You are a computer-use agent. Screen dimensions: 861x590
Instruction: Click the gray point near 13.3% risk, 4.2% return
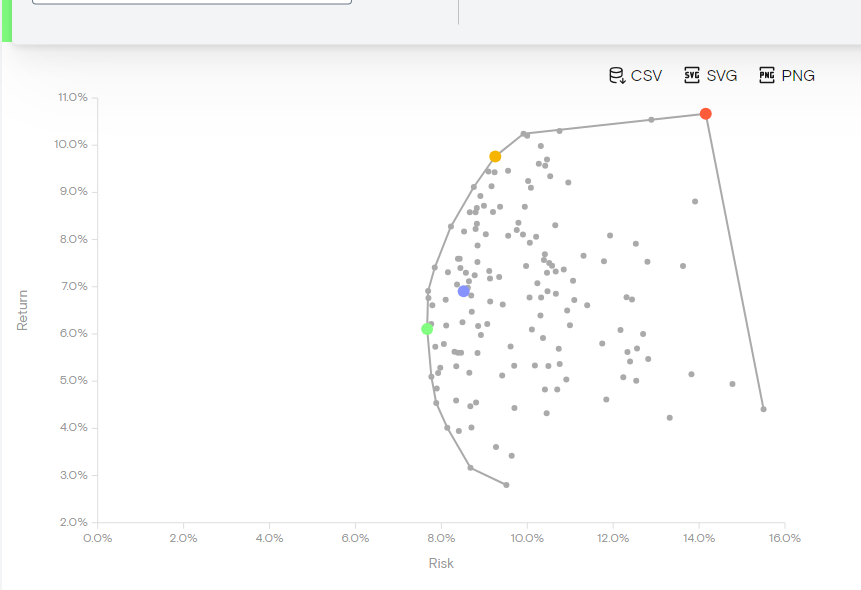pos(669,418)
